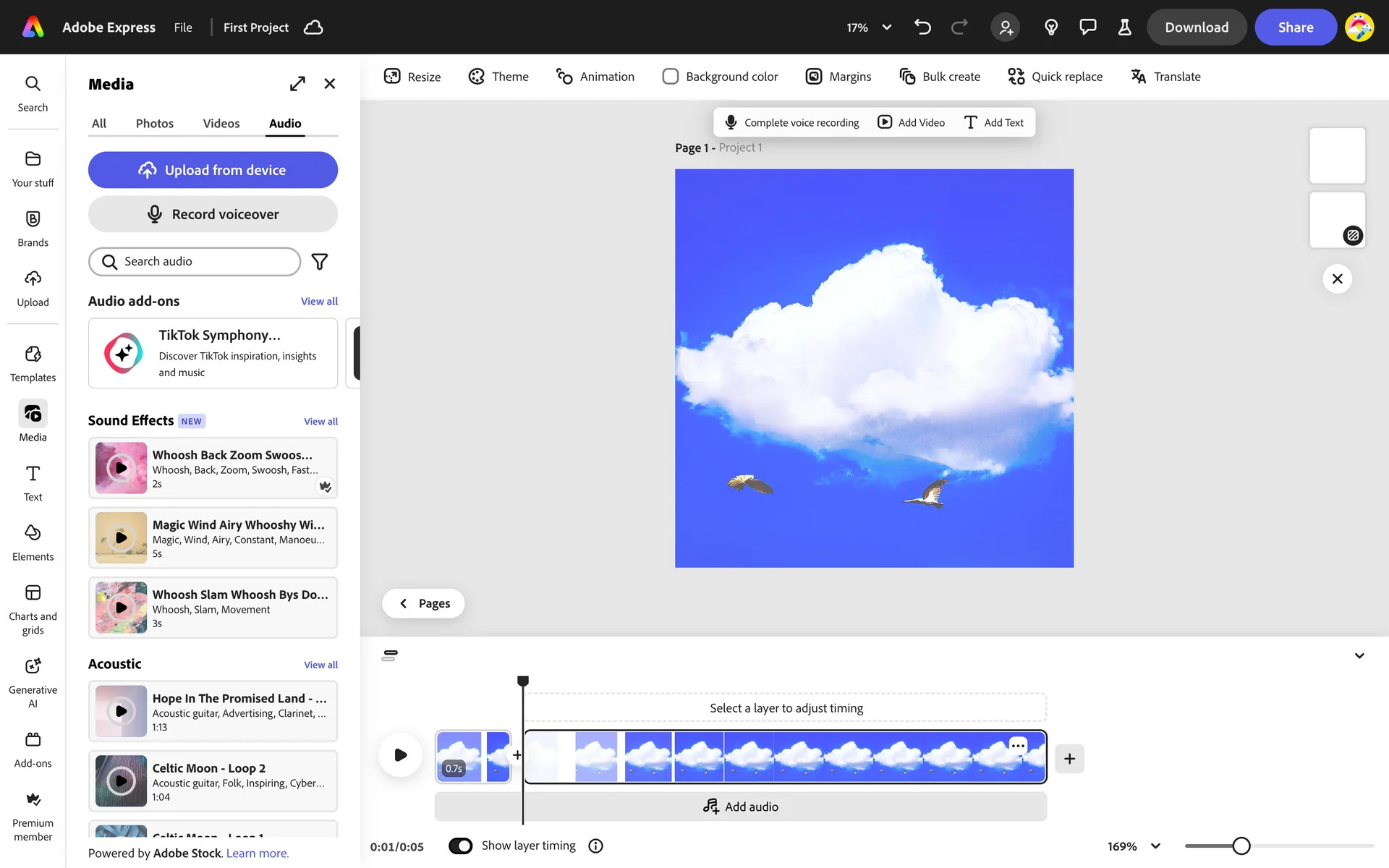The width and height of the screenshot is (1389, 868).
Task: Open the Learn more link
Action: pyautogui.click(x=257, y=854)
